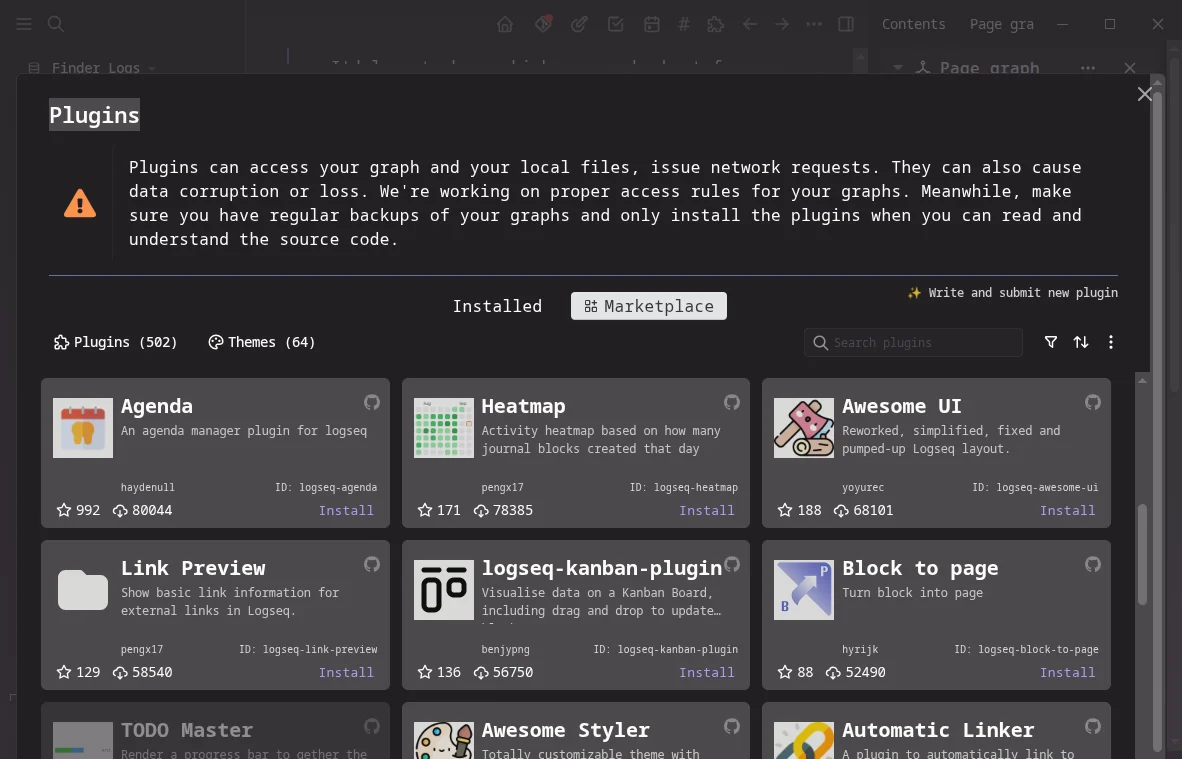Click the Block to page star icon
This screenshot has width=1182, height=759.
coord(785,672)
